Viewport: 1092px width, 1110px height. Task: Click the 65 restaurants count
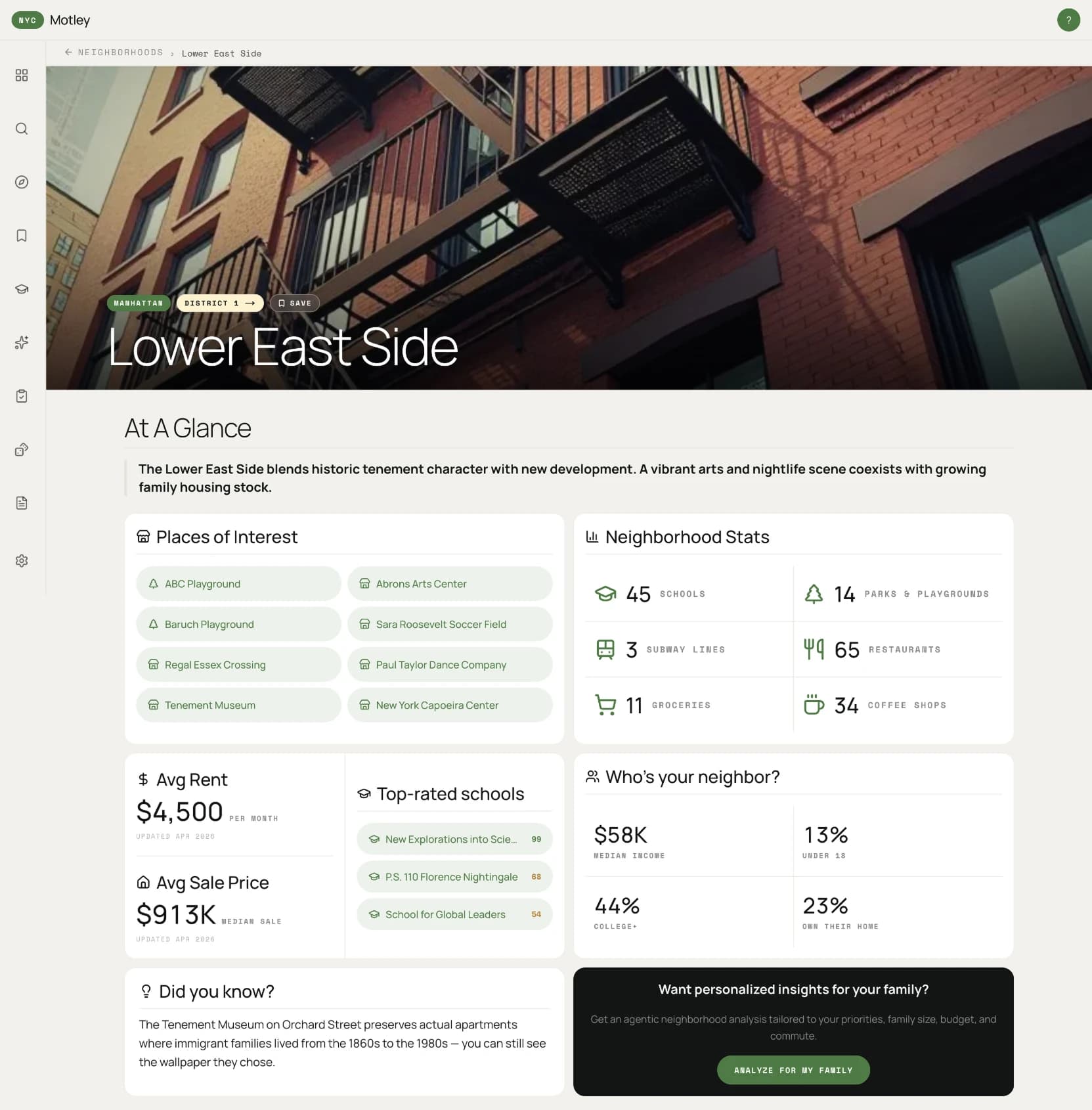847,650
